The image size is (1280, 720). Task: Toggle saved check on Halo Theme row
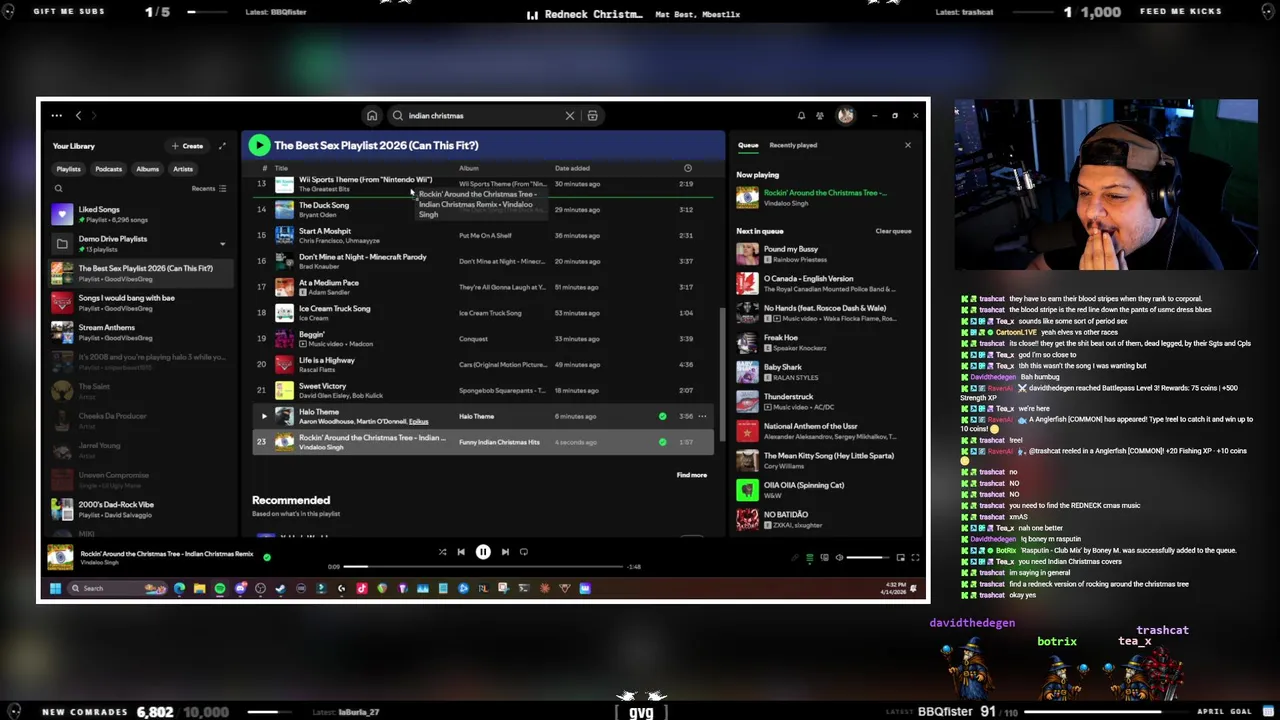tap(662, 416)
